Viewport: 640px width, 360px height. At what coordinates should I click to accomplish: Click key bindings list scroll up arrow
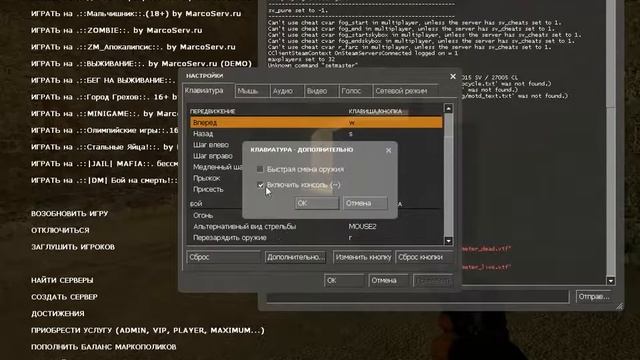[x=448, y=109]
